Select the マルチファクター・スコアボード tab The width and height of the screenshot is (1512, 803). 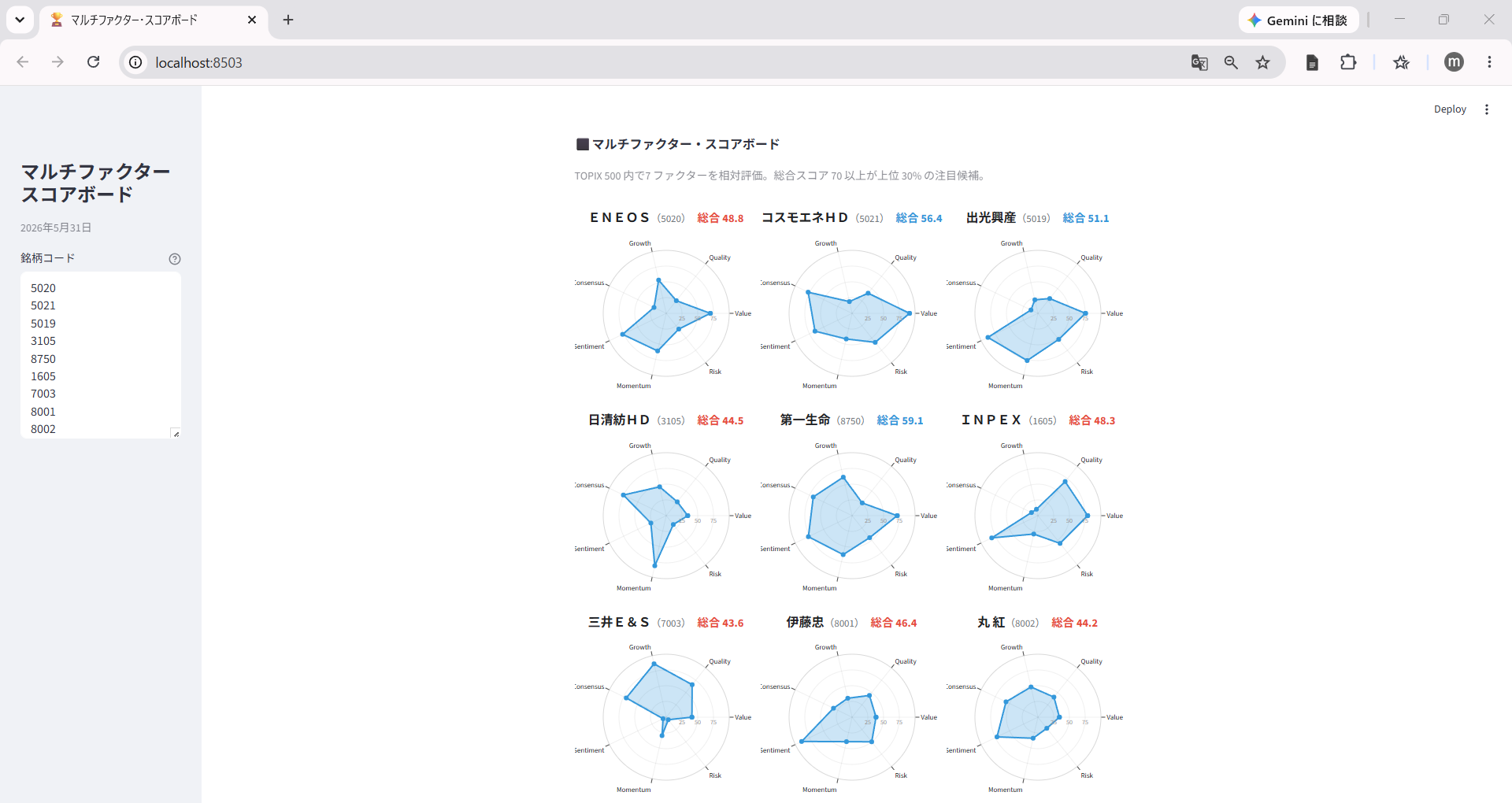point(154,20)
